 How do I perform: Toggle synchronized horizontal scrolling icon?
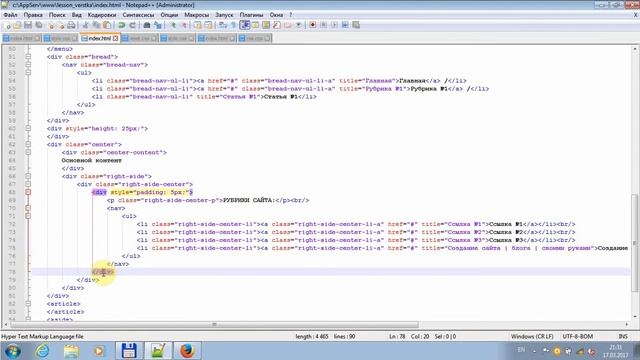209,25
